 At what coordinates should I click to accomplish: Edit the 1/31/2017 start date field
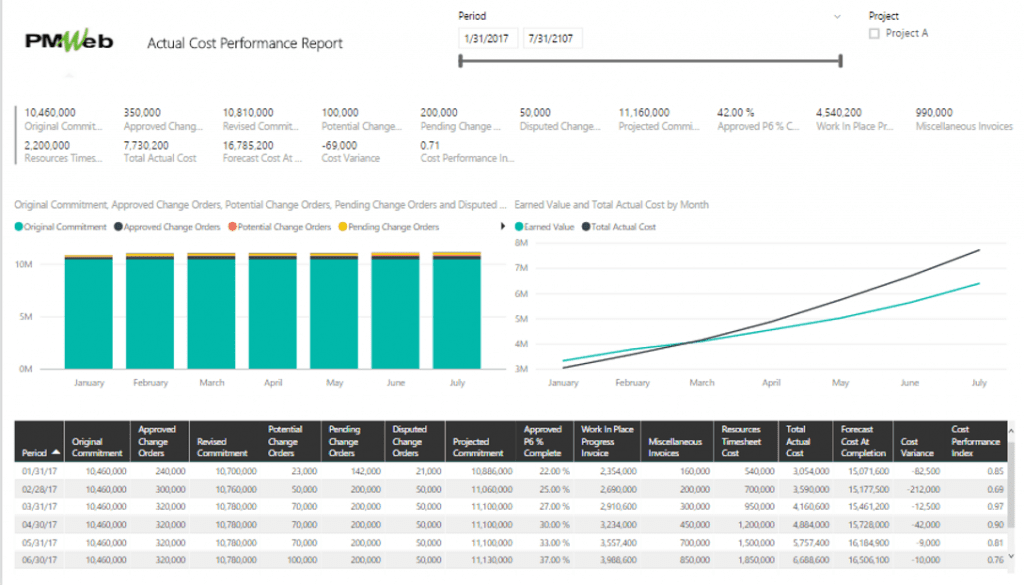pos(488,39)
